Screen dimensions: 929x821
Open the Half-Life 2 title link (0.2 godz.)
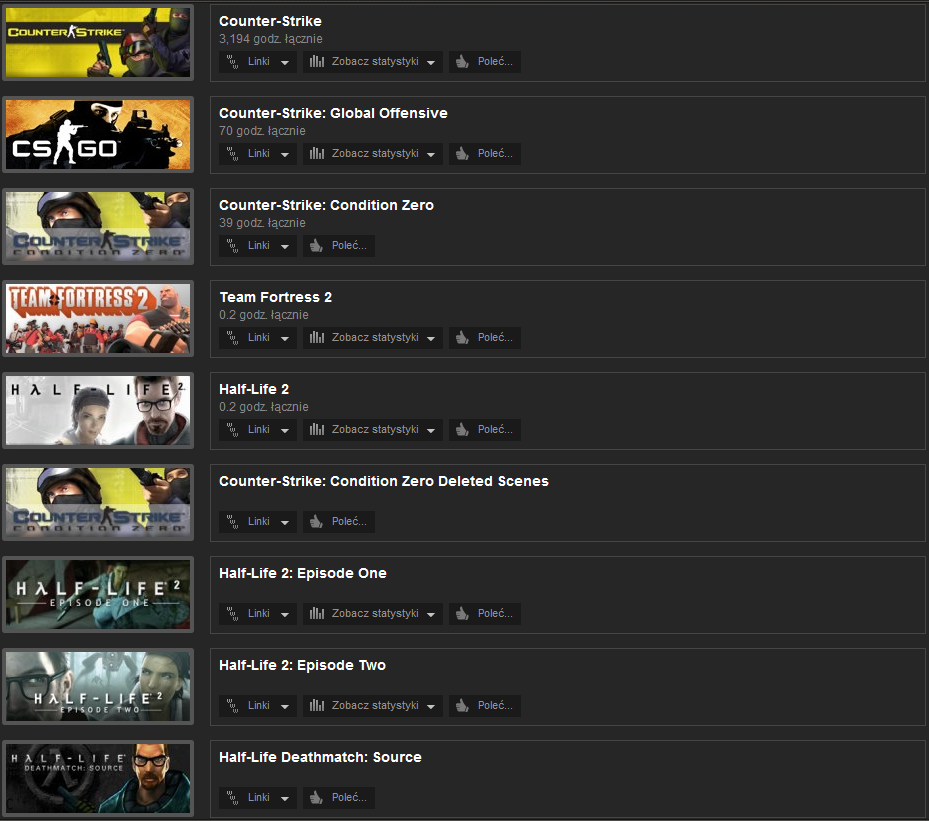point(254,389)
